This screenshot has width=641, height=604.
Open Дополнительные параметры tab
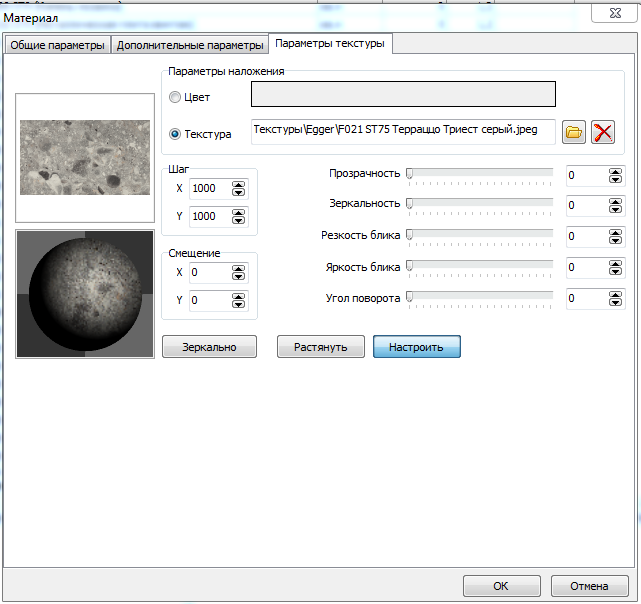(x=190, y=45)
